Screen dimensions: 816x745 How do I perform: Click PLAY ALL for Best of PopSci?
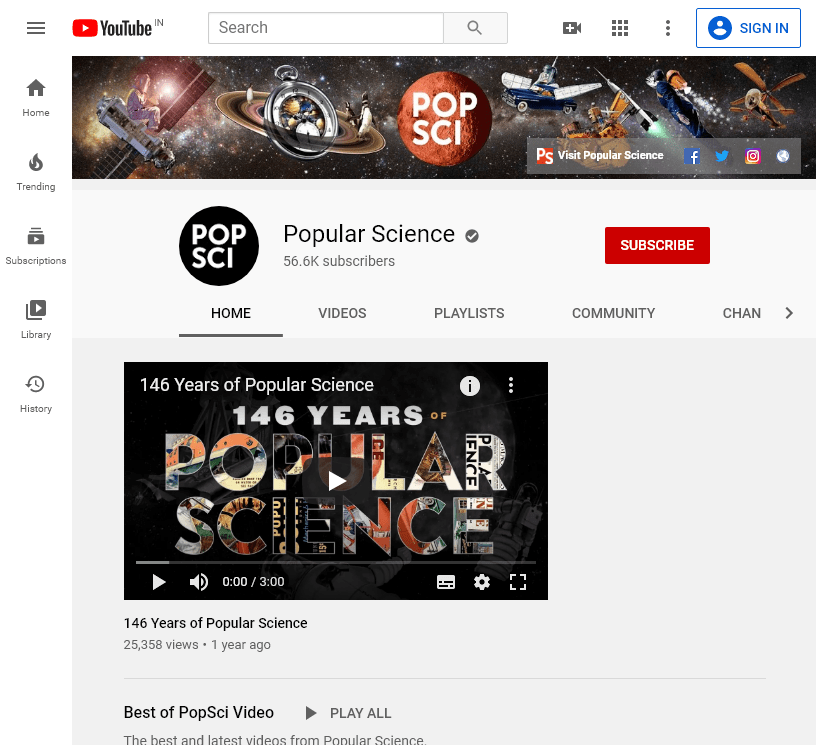pyautogui.click(x=348, y=713)
